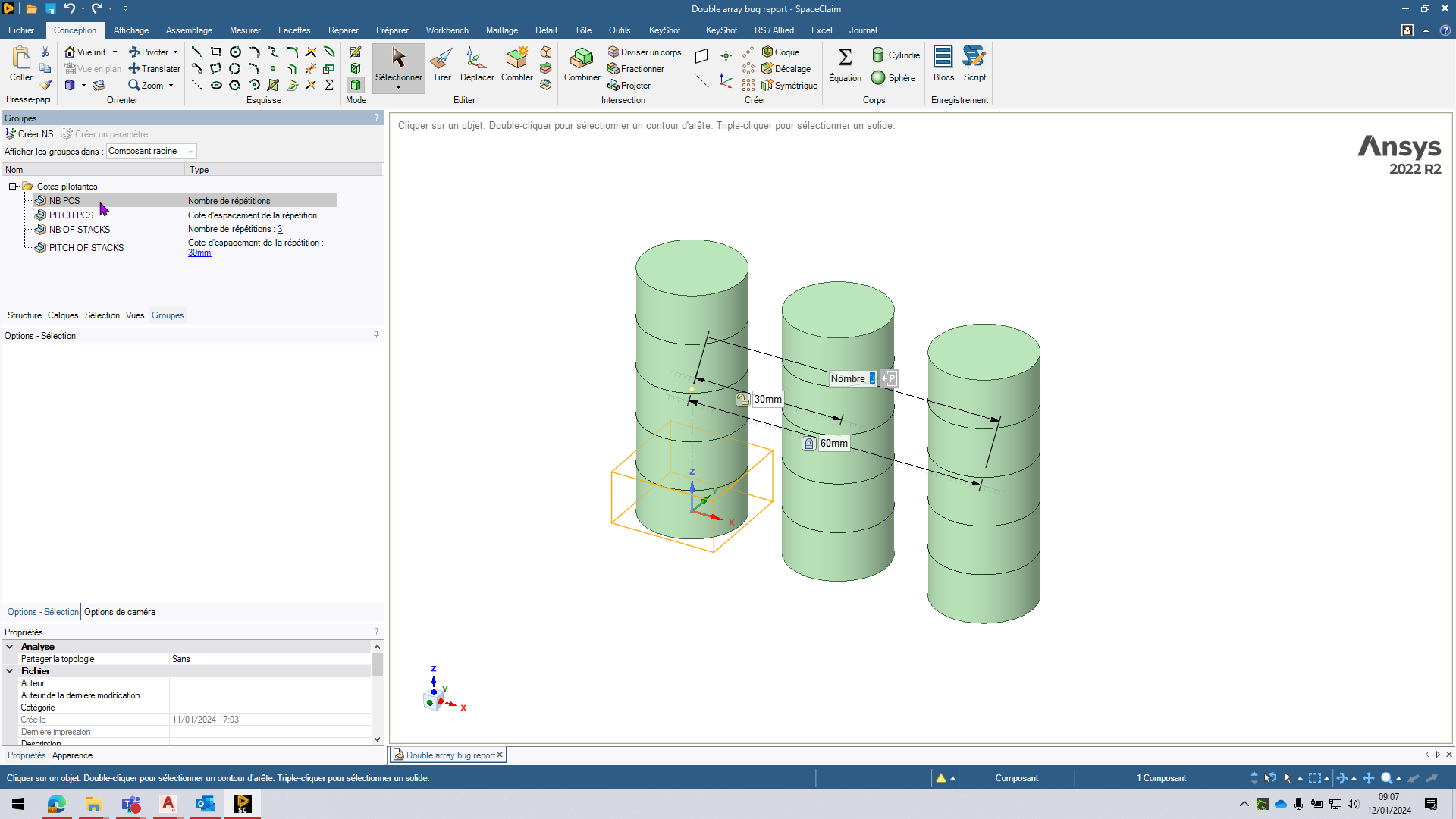Open Outlook from the taskbar
The height and width of the screenshot is (819, 1456).
coord(205,804)
